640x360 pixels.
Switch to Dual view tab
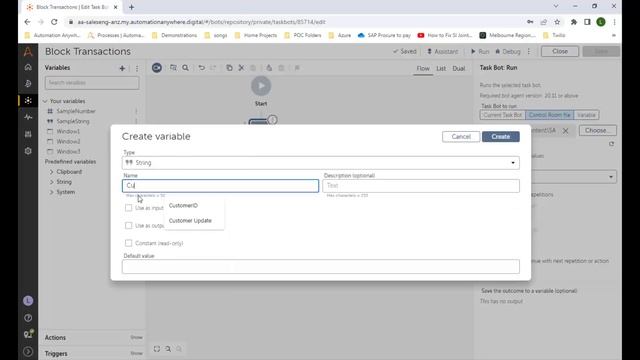(x=459, y=68)
